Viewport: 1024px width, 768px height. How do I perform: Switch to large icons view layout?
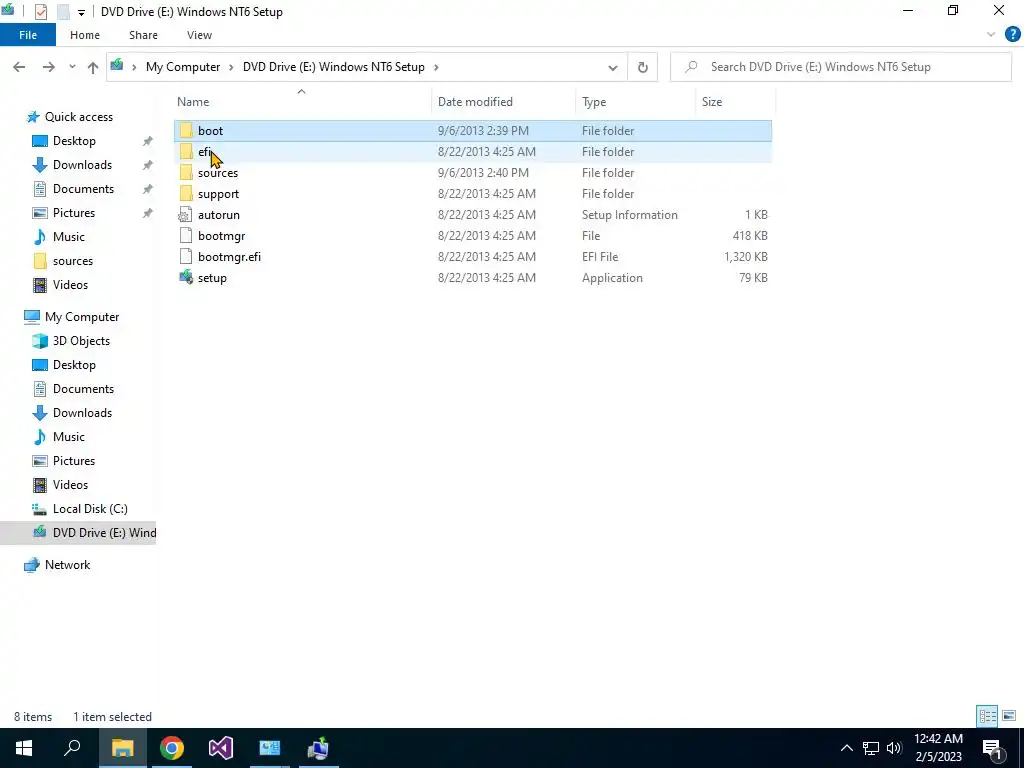tap(1009, 716)
